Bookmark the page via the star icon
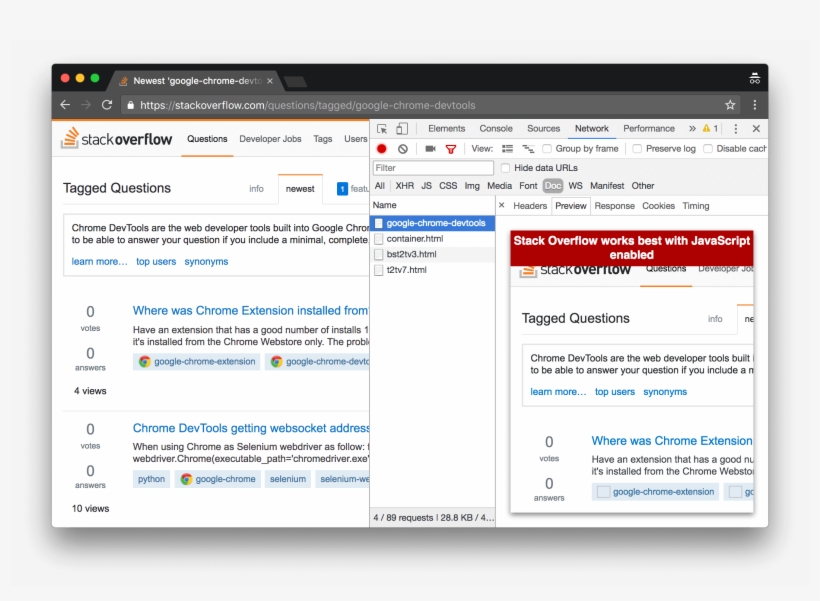 click(x=729, y=104)
